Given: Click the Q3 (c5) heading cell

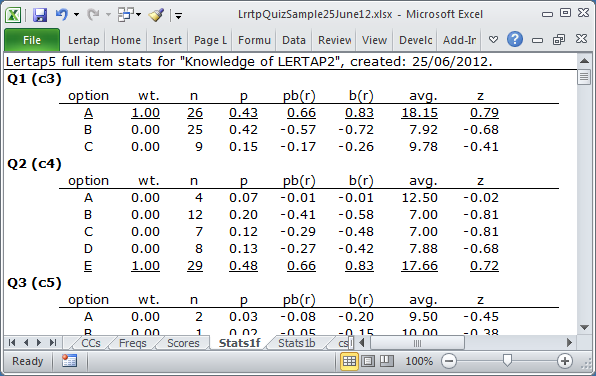Looking at the screenshot, I should tap(34, 283).
